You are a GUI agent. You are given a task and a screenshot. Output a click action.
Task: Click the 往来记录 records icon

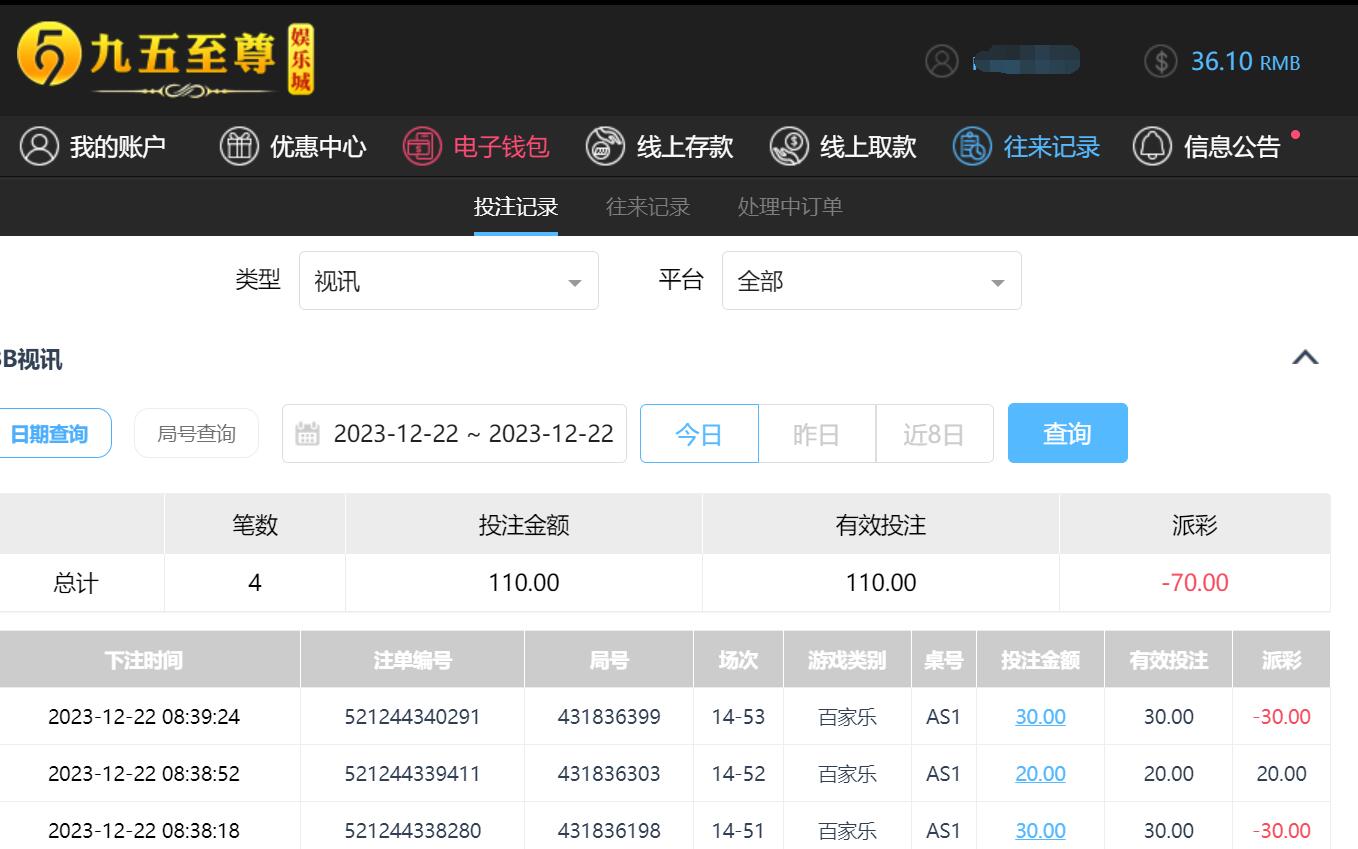(972, 146)
